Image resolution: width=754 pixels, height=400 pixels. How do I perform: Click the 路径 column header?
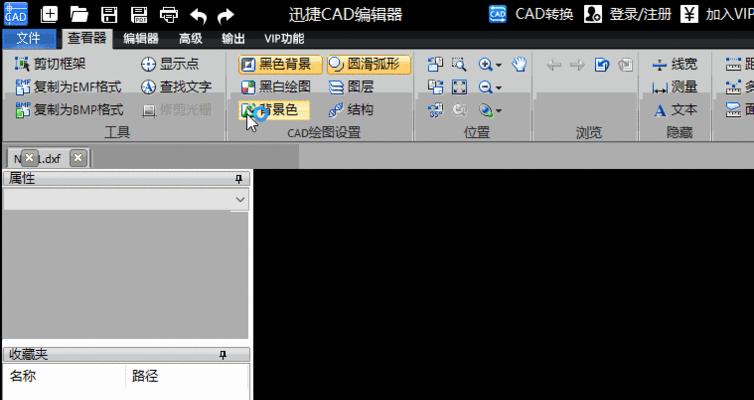pyautogui.click(x=188, y=376)
